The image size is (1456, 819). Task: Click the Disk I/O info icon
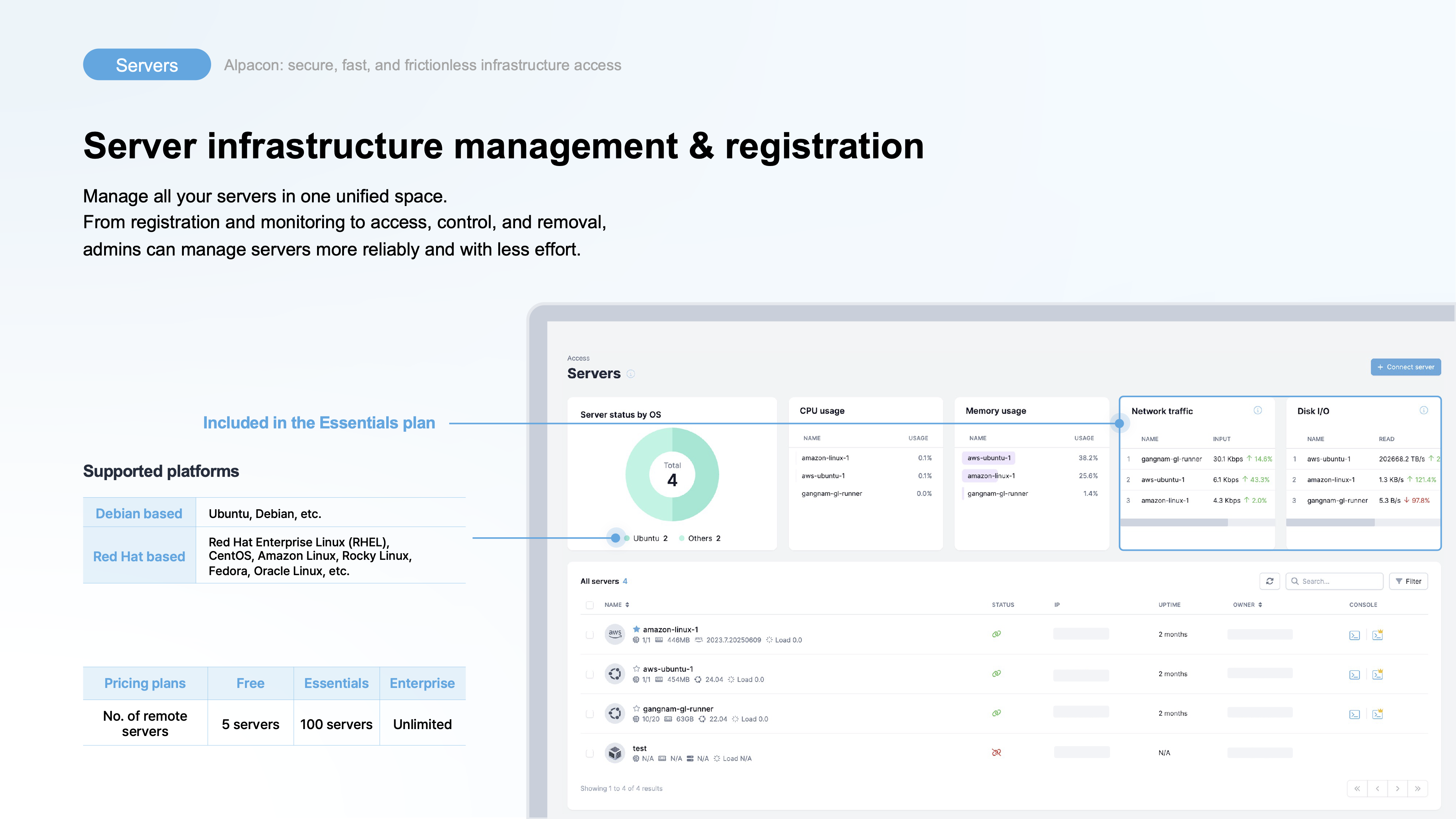1424,410
